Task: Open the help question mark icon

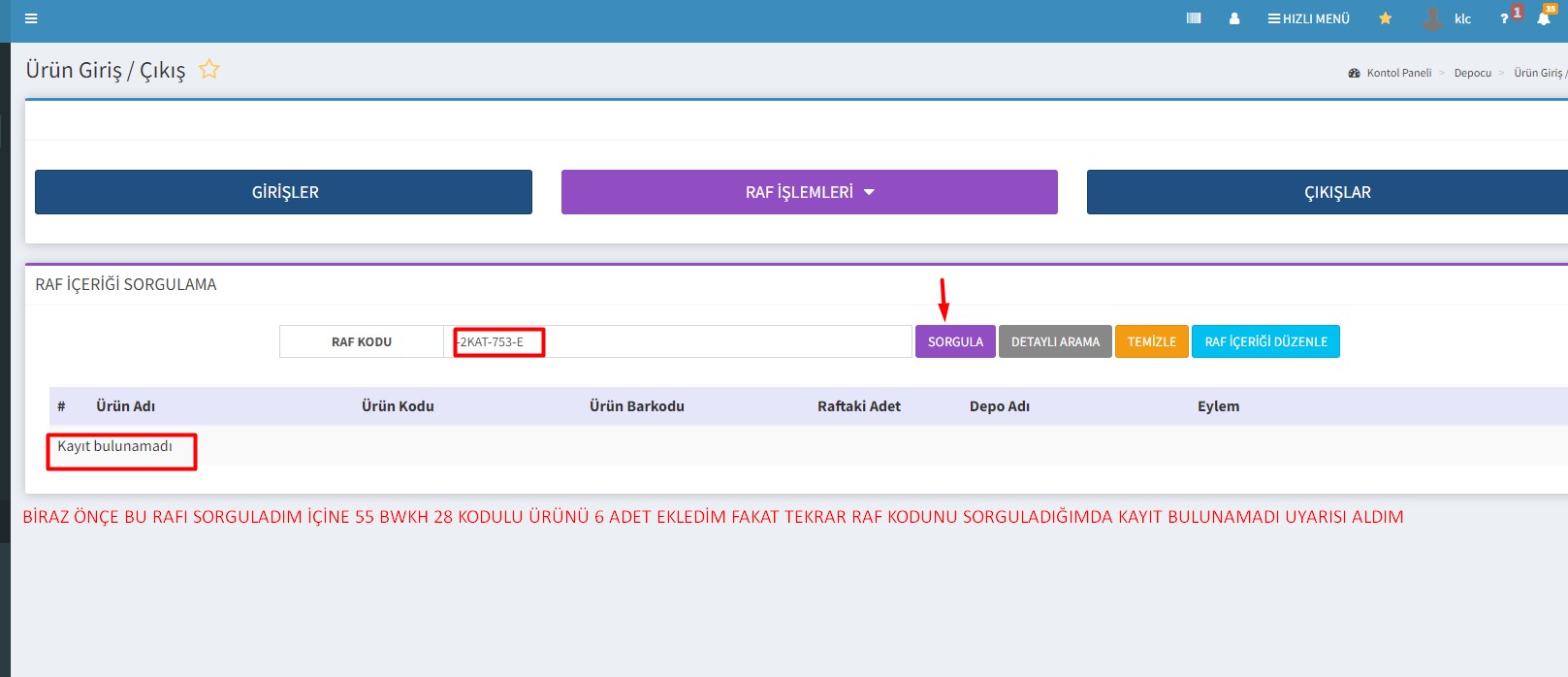Action: (x=1505, y=18)
